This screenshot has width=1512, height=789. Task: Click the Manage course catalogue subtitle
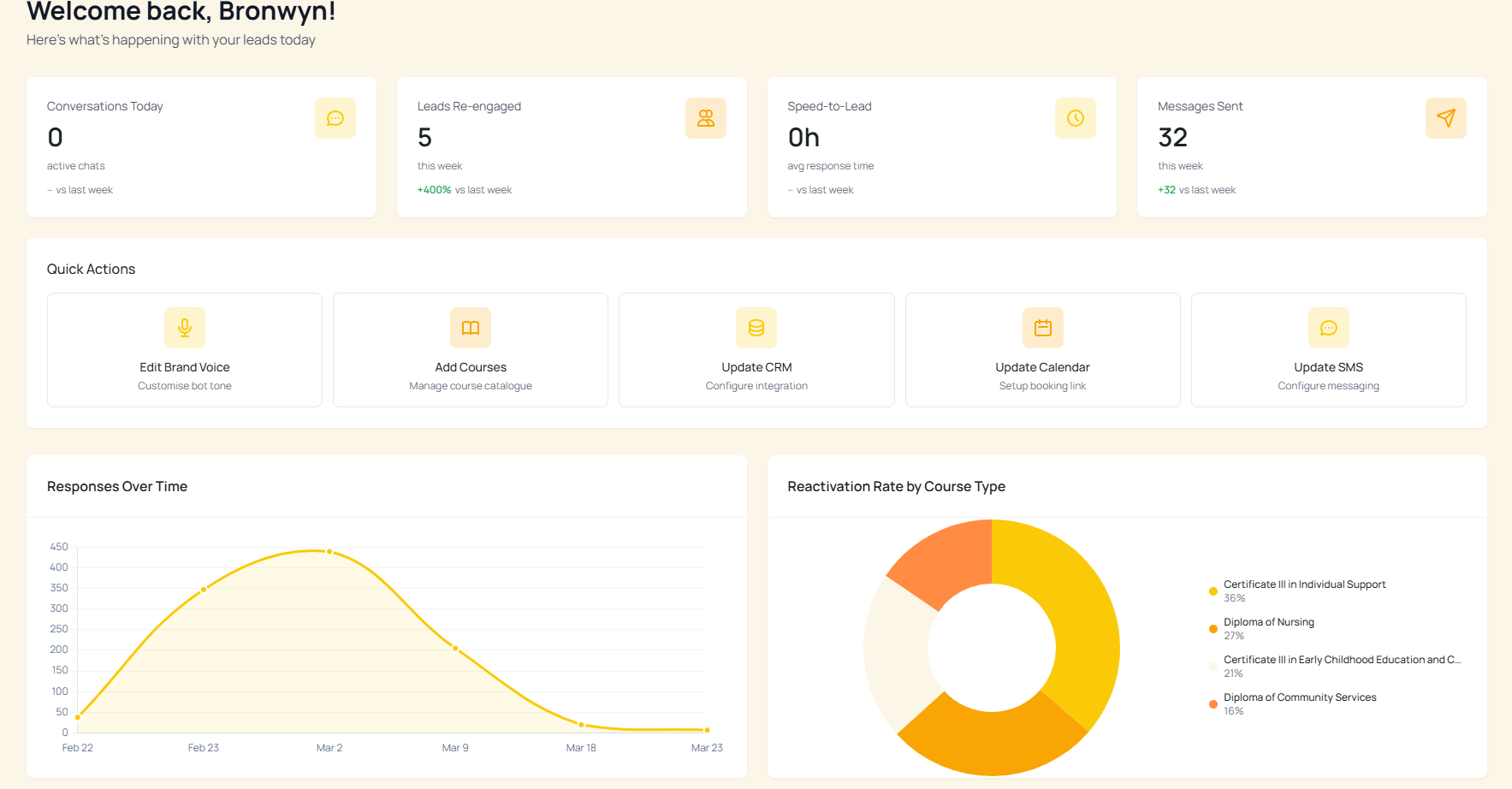(471, 386)
